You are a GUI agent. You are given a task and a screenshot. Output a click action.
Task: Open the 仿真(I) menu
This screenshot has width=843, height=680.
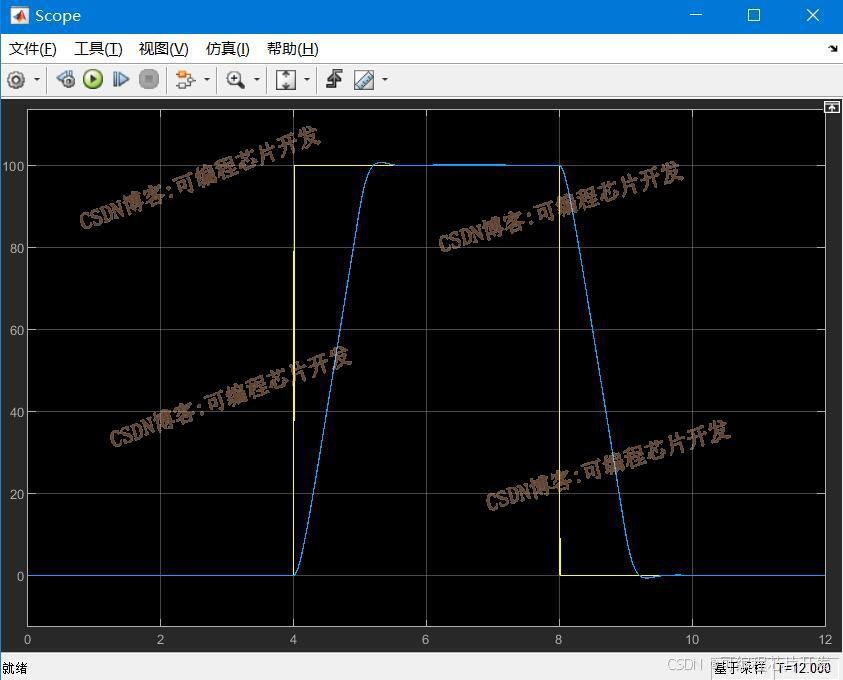[228, 49]
